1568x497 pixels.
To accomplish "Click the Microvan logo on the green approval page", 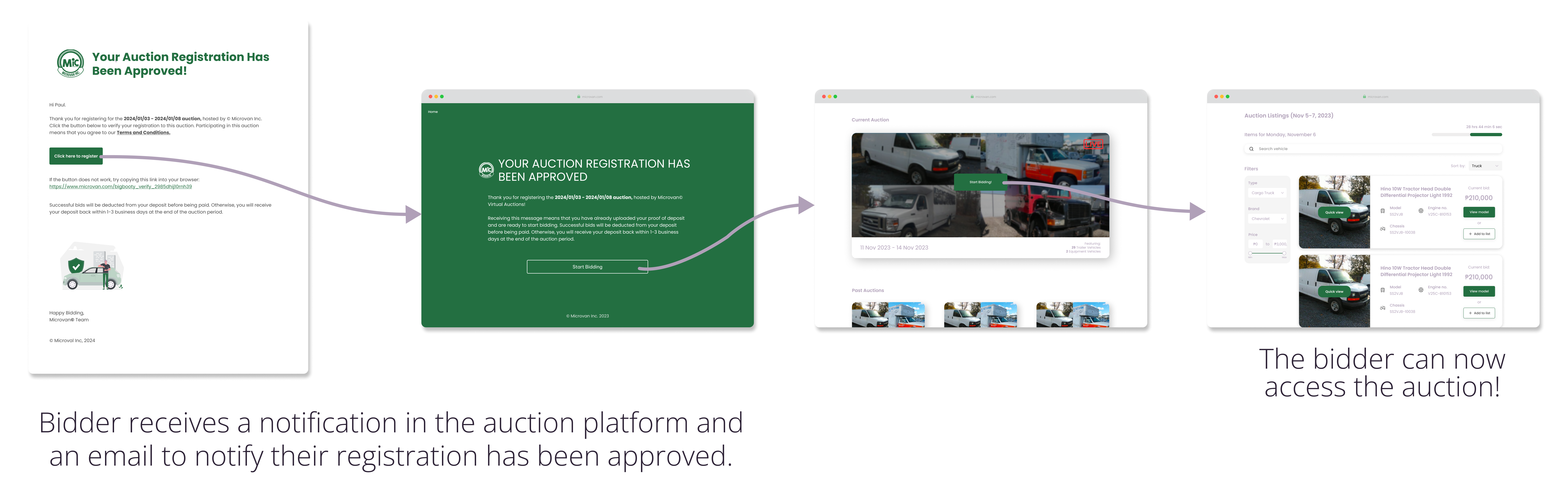I will [486, 170].
